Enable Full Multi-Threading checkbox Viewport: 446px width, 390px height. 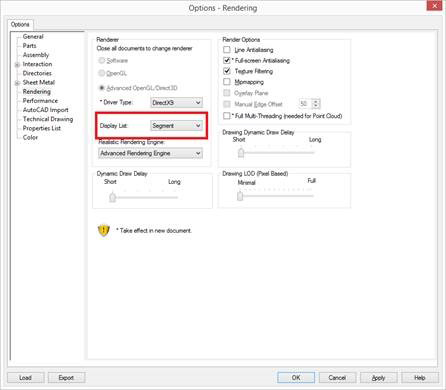point(227,116)
